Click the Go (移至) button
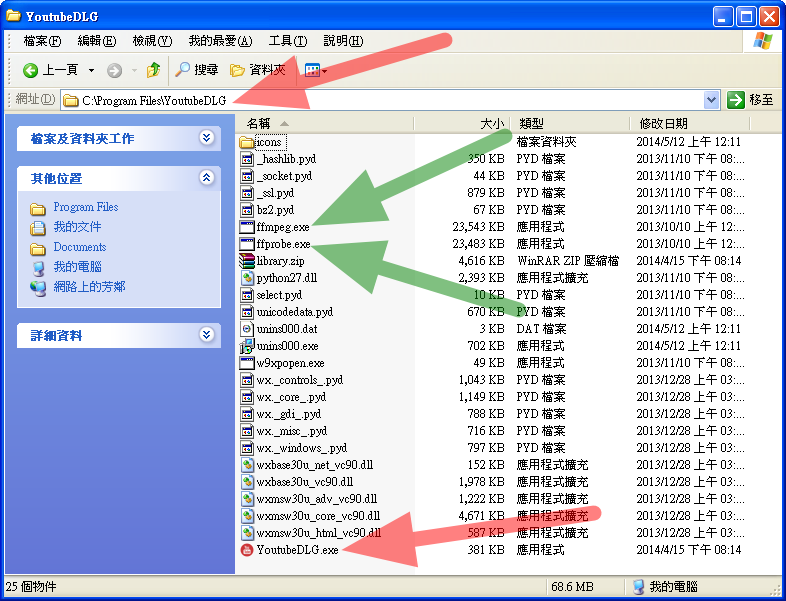 [x=750, y=100]
